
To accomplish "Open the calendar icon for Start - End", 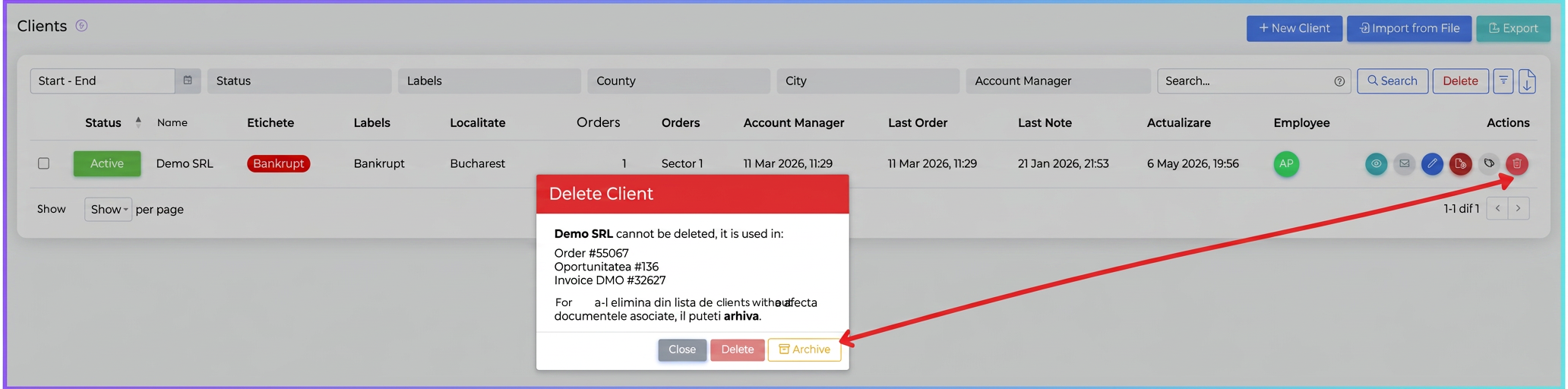I will pos(188,81).
